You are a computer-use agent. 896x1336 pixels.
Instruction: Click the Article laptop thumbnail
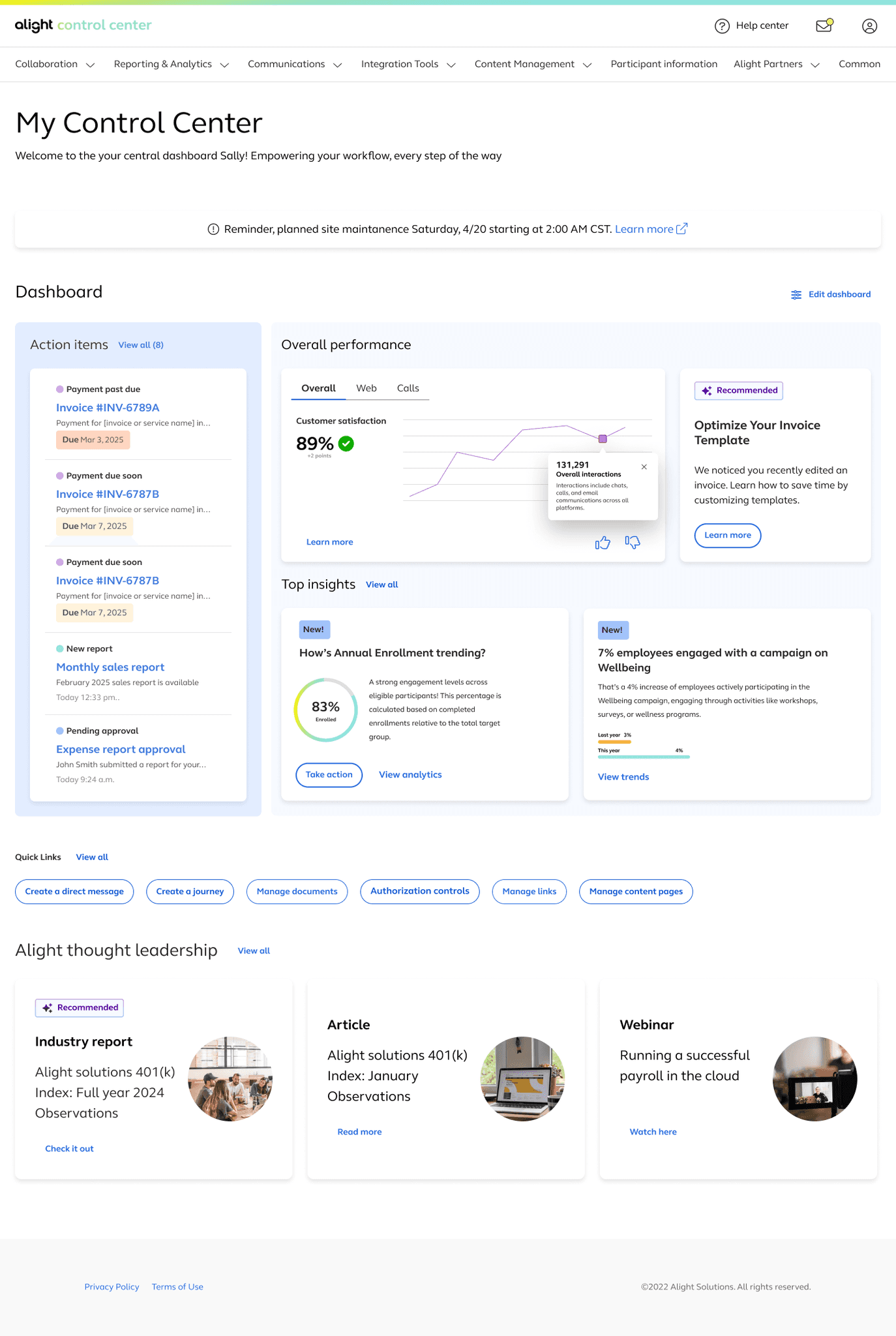[522, 1079]
